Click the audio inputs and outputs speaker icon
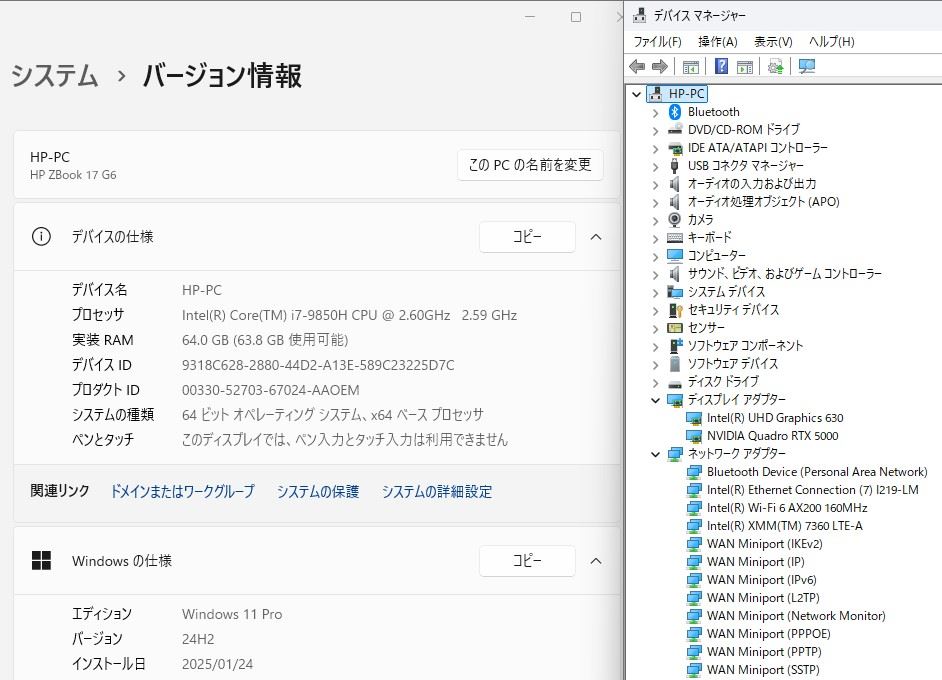 [675, 184]
